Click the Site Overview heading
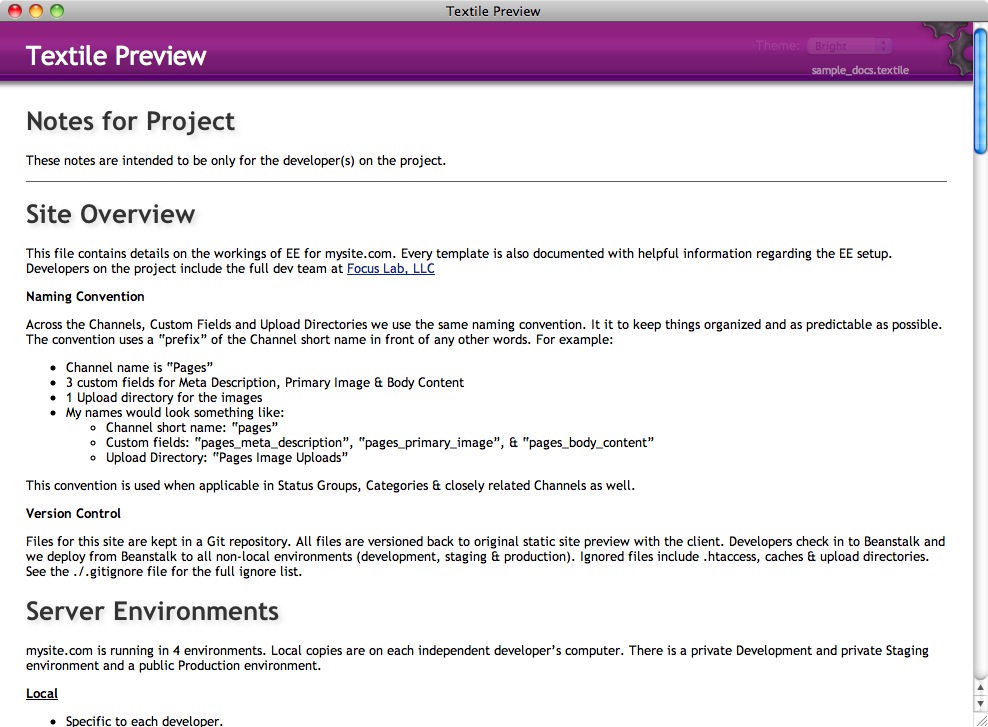This screenshot has width=988, height=727. point(110,214)
